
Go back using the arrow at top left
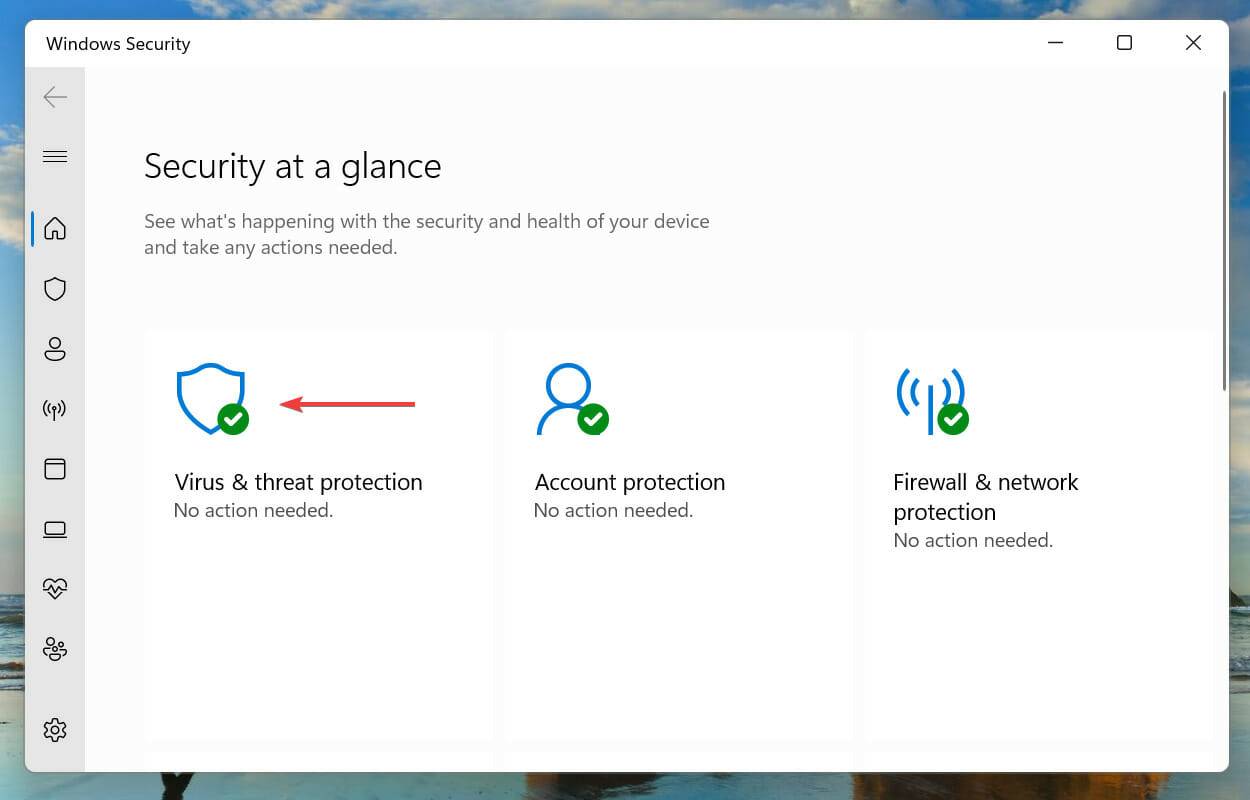coord(55,97)
